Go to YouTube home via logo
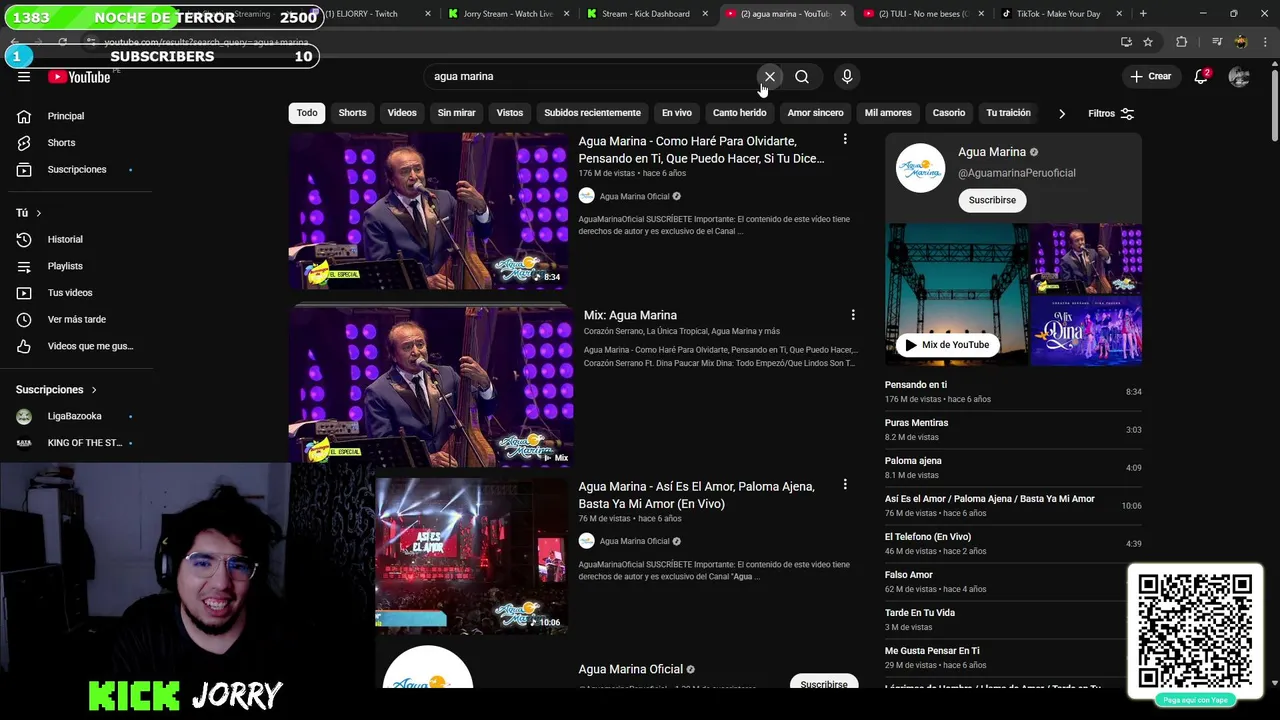 coord(79,77)
